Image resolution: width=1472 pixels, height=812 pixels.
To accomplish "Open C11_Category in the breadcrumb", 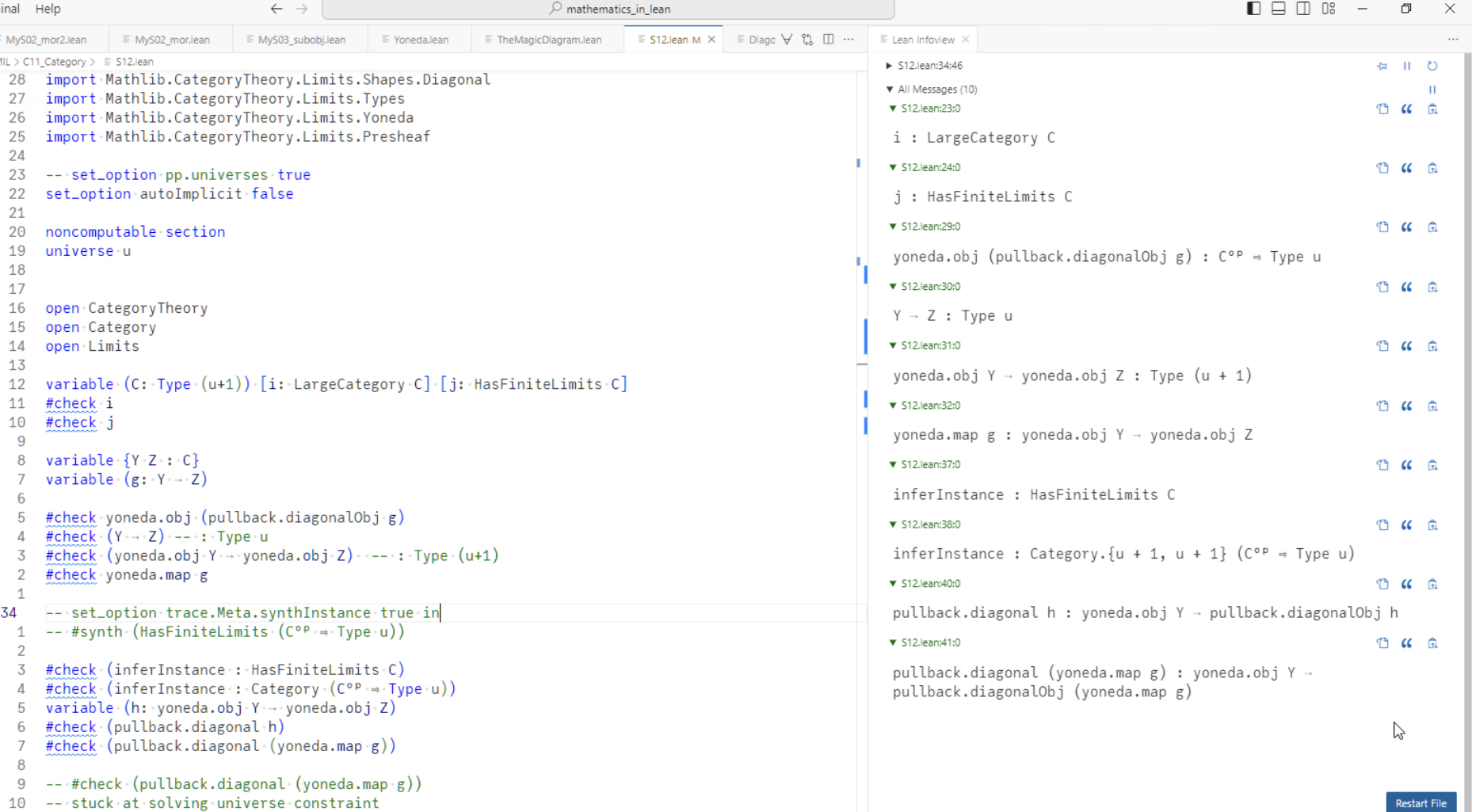I will [54, 62].
